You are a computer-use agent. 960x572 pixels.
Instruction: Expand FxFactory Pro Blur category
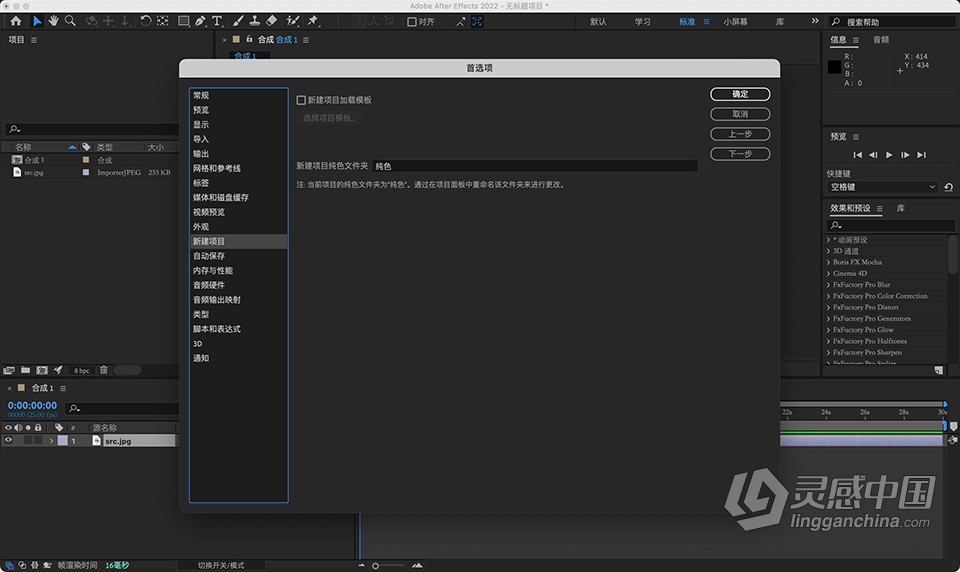pos(828,285)
